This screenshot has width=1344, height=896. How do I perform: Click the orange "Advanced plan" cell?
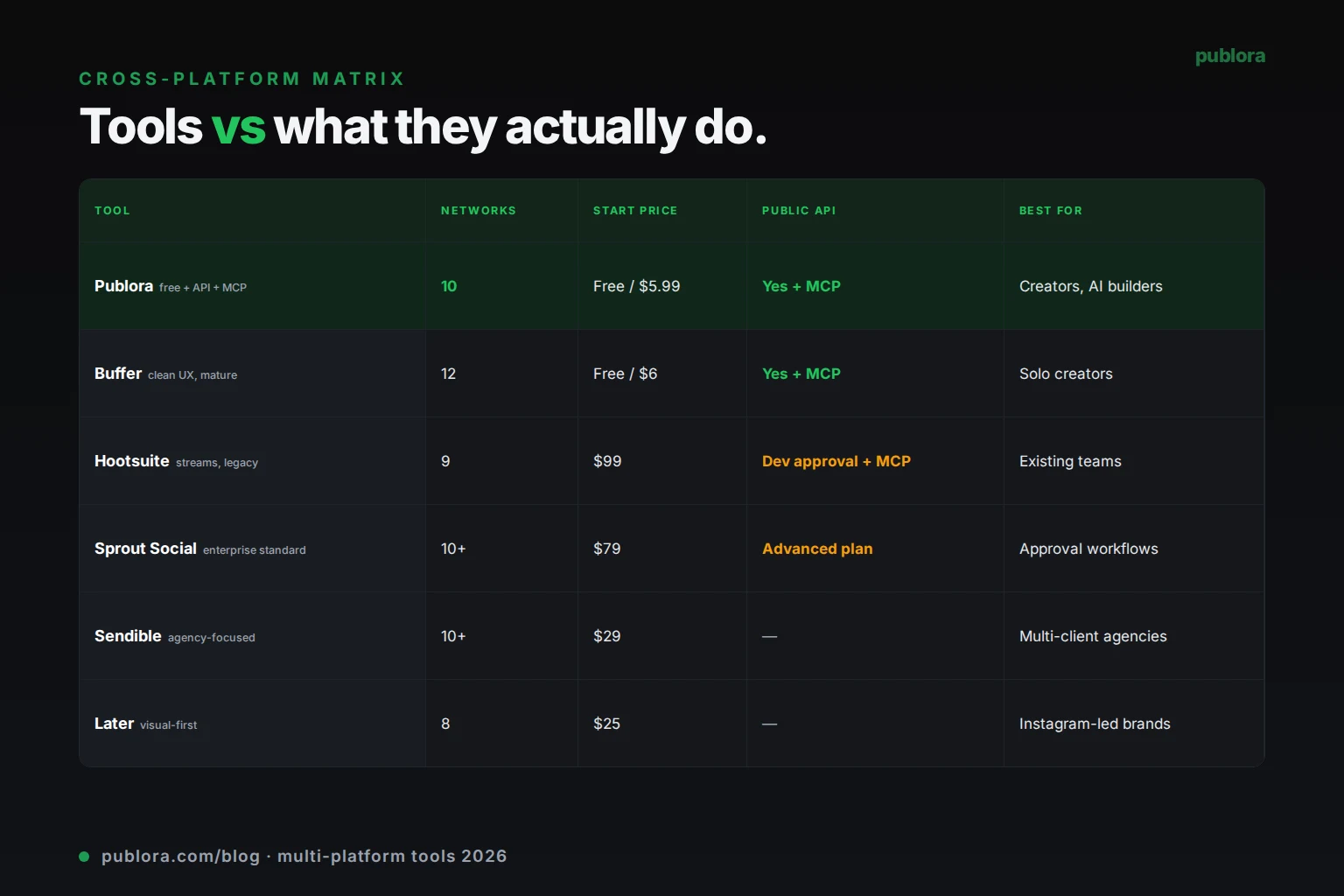click(x=817, y=549)
